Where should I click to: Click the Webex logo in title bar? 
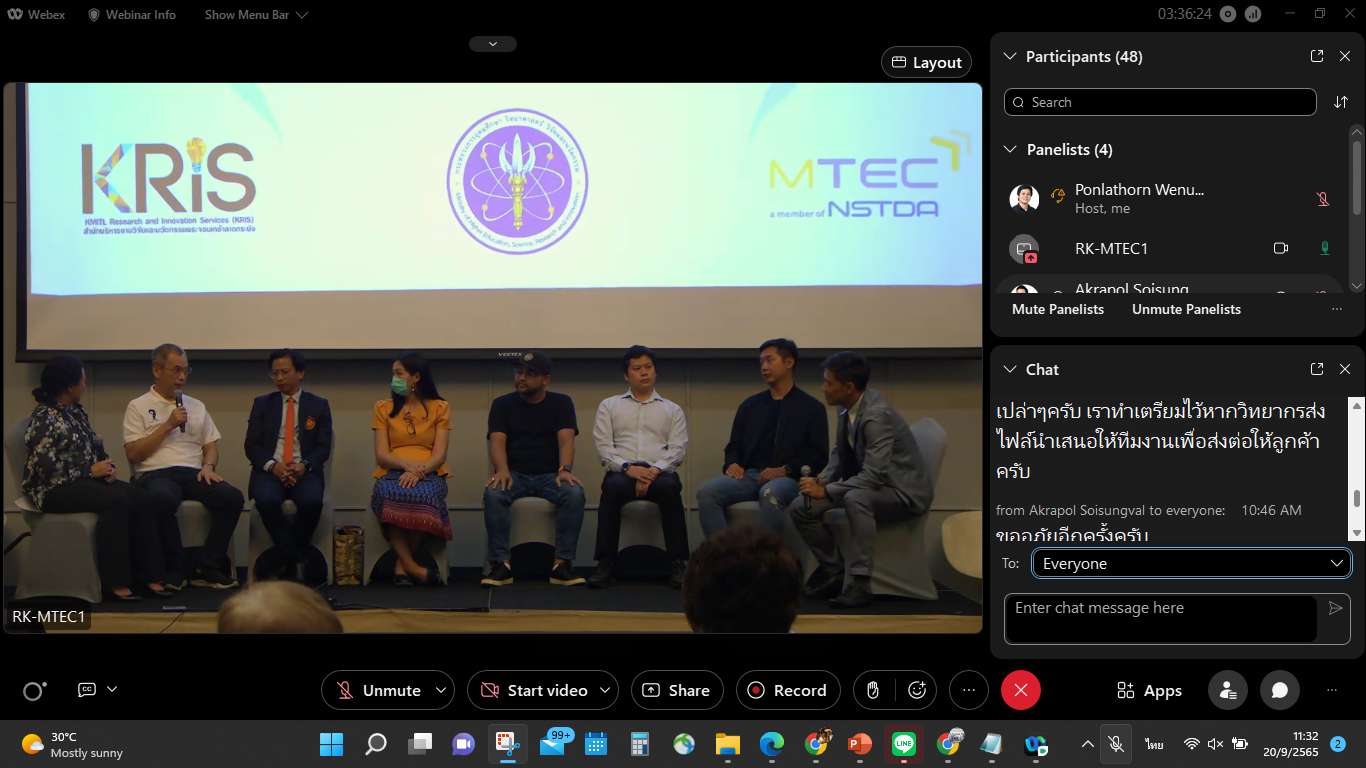[36, 15]
